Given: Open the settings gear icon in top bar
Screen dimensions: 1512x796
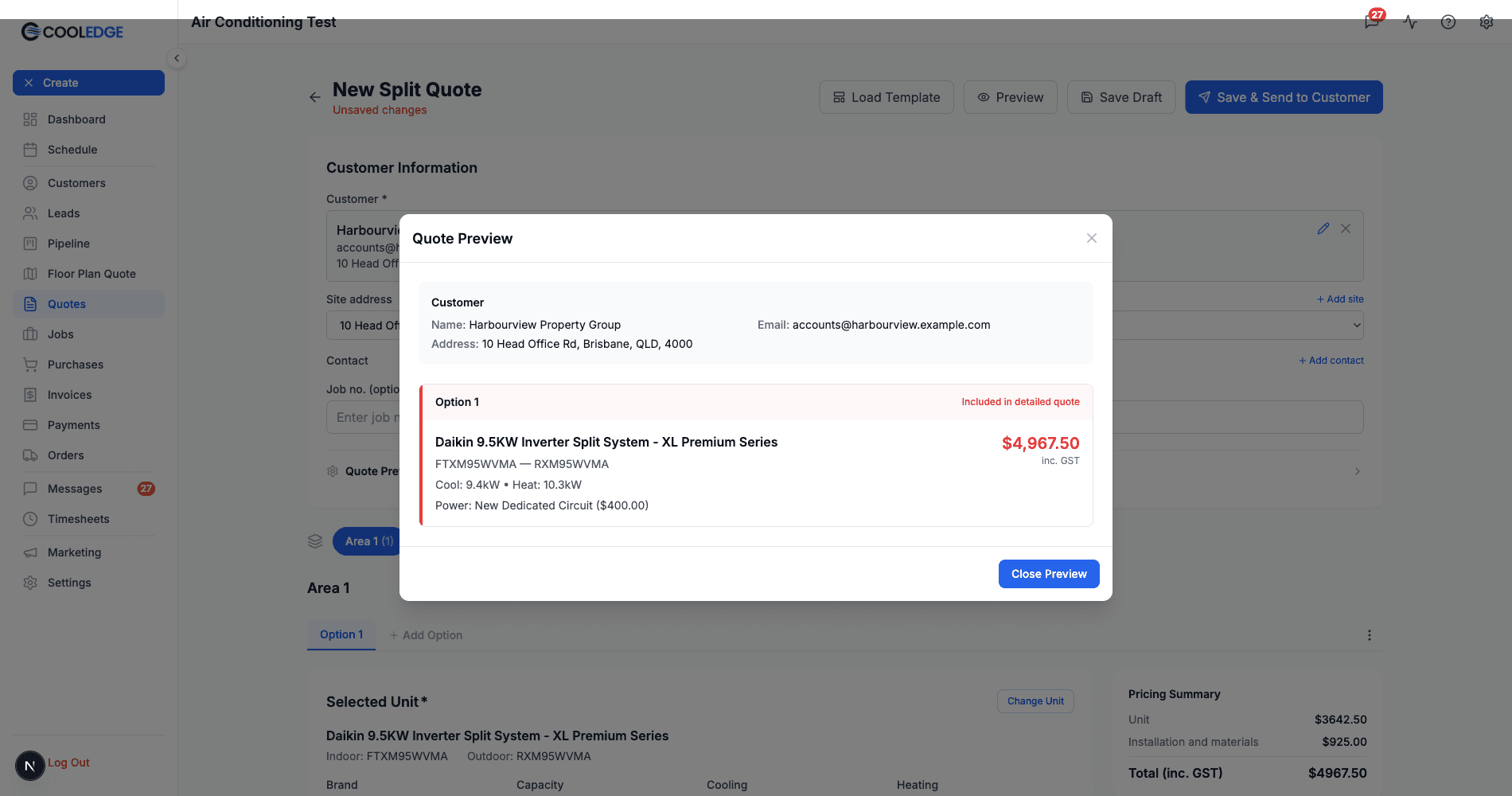Looking at the screenshot, I should coord(1487,22).
